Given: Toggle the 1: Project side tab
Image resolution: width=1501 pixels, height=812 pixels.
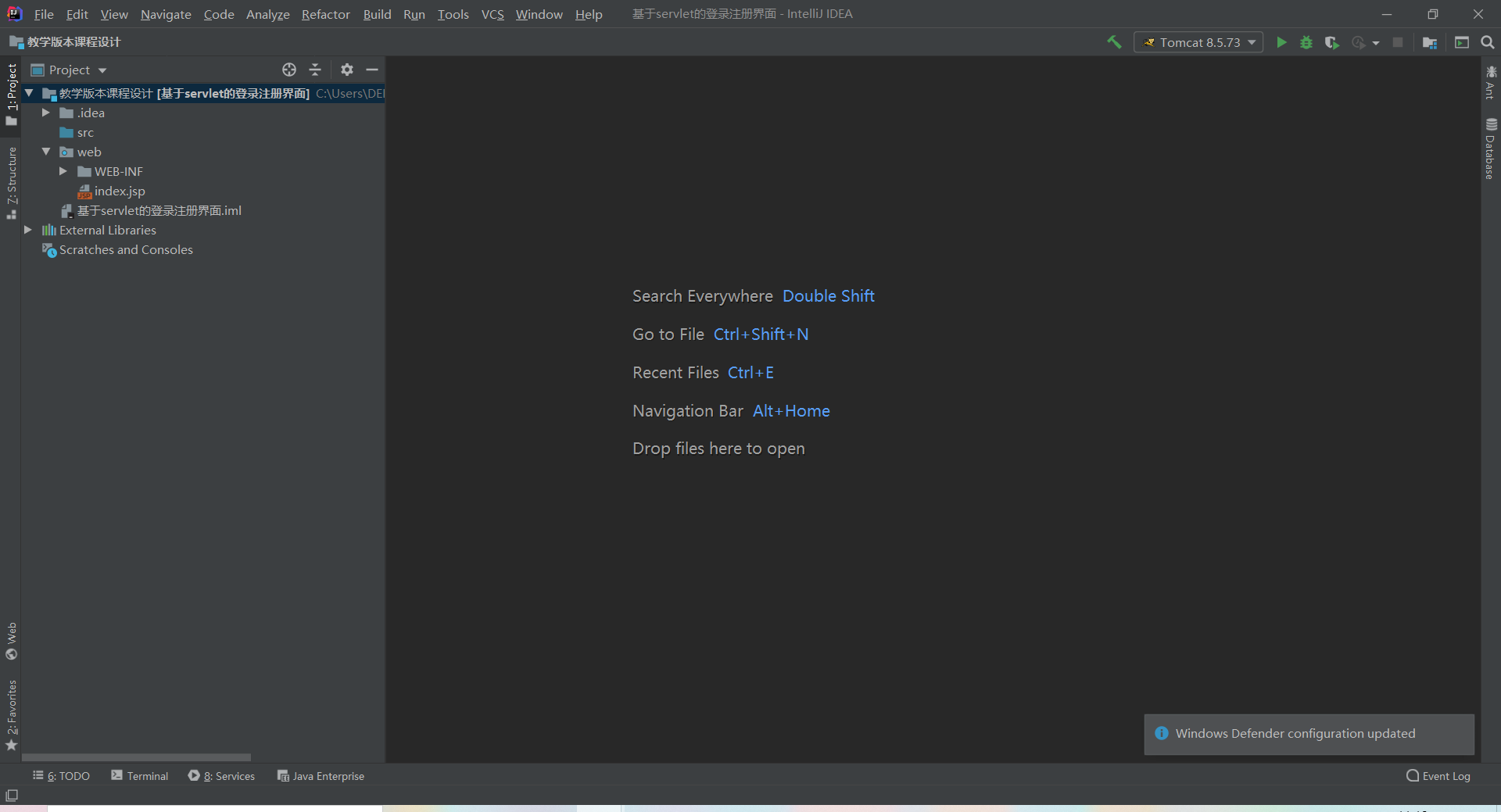Looking at the screenshot, I should pyautogui.click(x=11, y=94).
